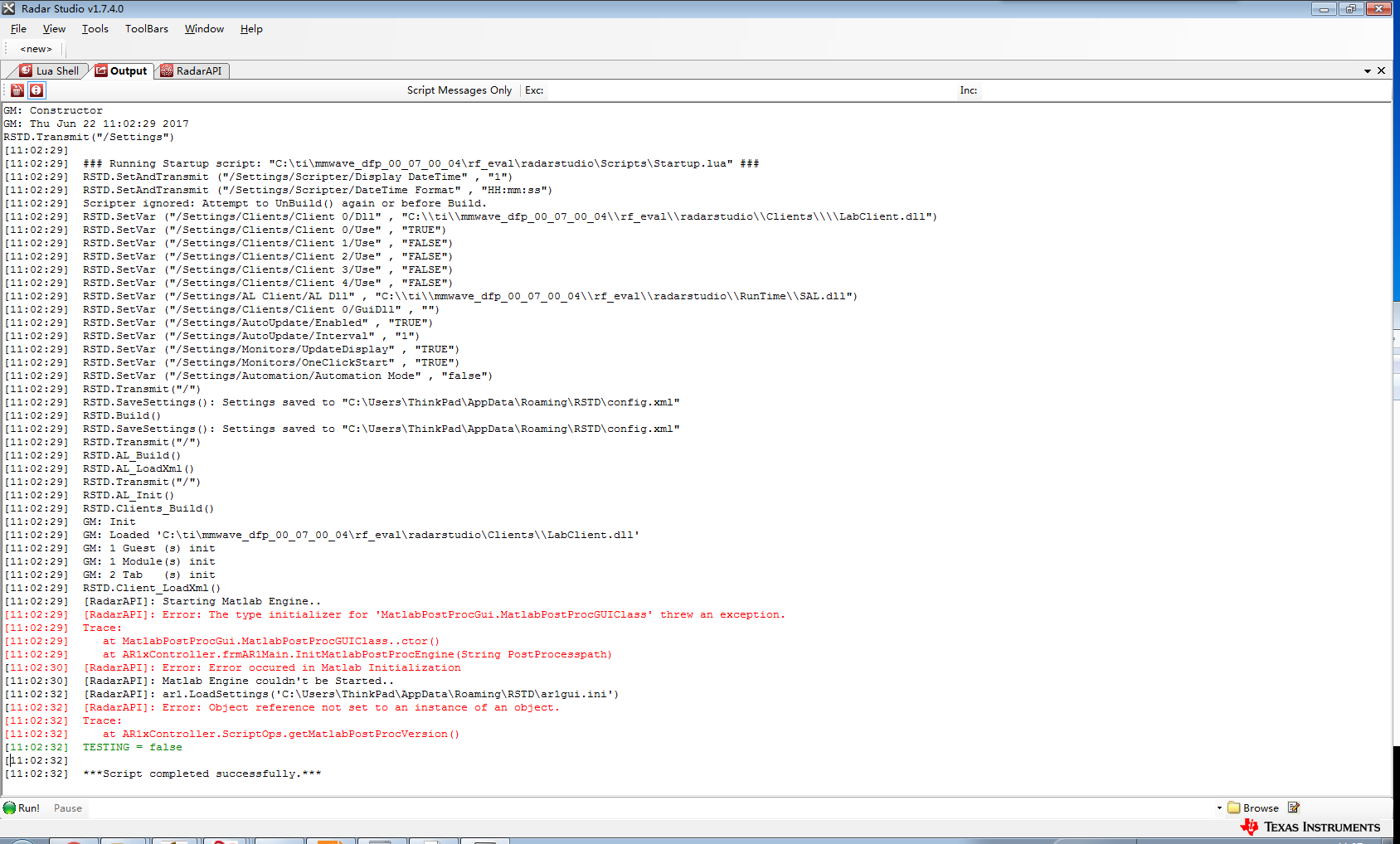Browse for a script file
The image size is (1400, 844).
[x=1253, y=808]
